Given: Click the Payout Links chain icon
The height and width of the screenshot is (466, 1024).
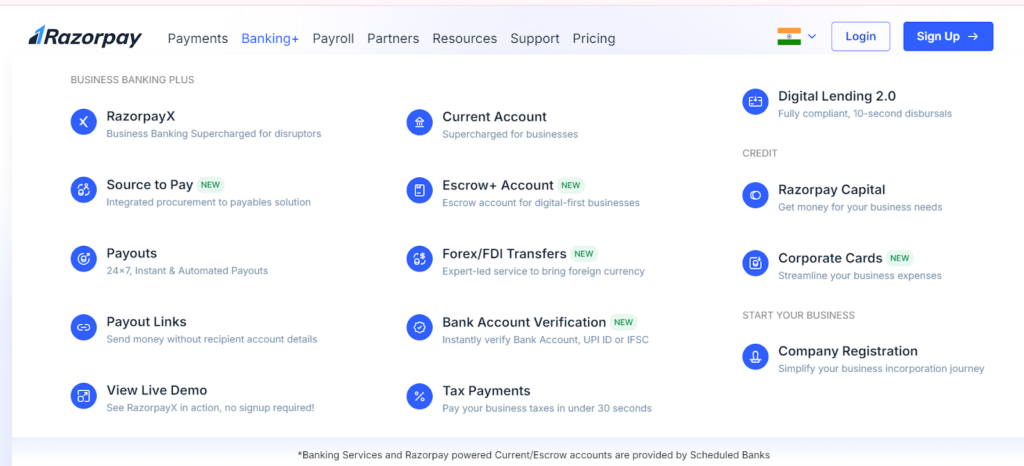Looking at the screenshot, I should (84, 327).
